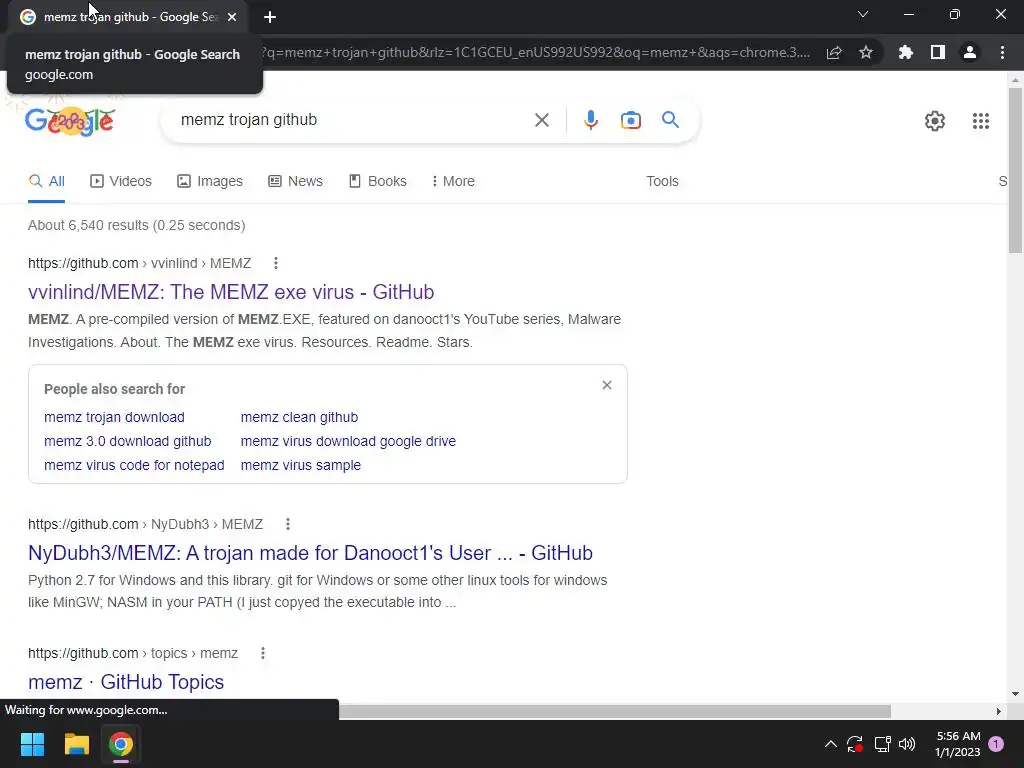
Task: Switch to the Videos tab
Action: (121, 182)
